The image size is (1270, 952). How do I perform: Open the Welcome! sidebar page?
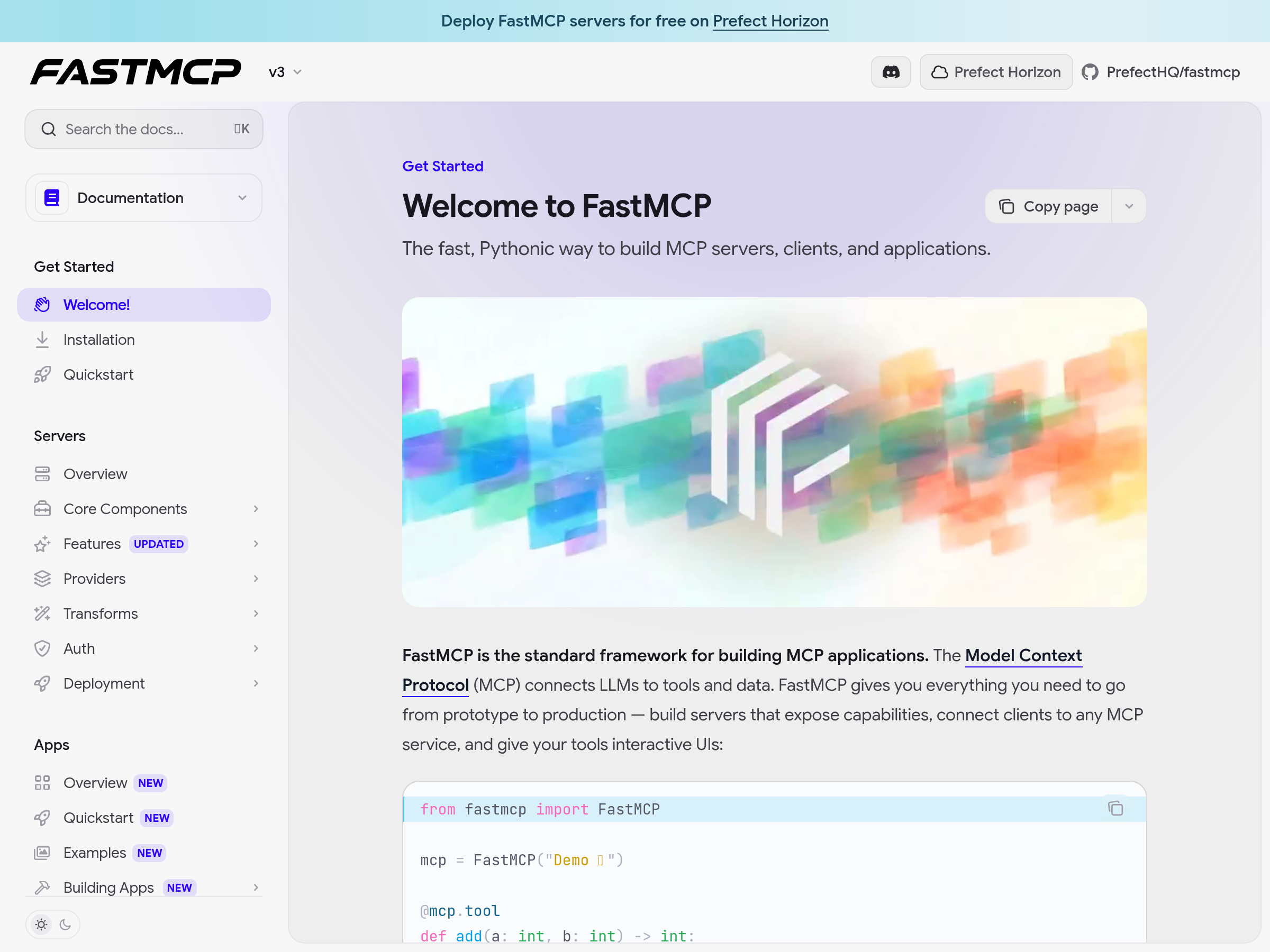pos(96,305)
